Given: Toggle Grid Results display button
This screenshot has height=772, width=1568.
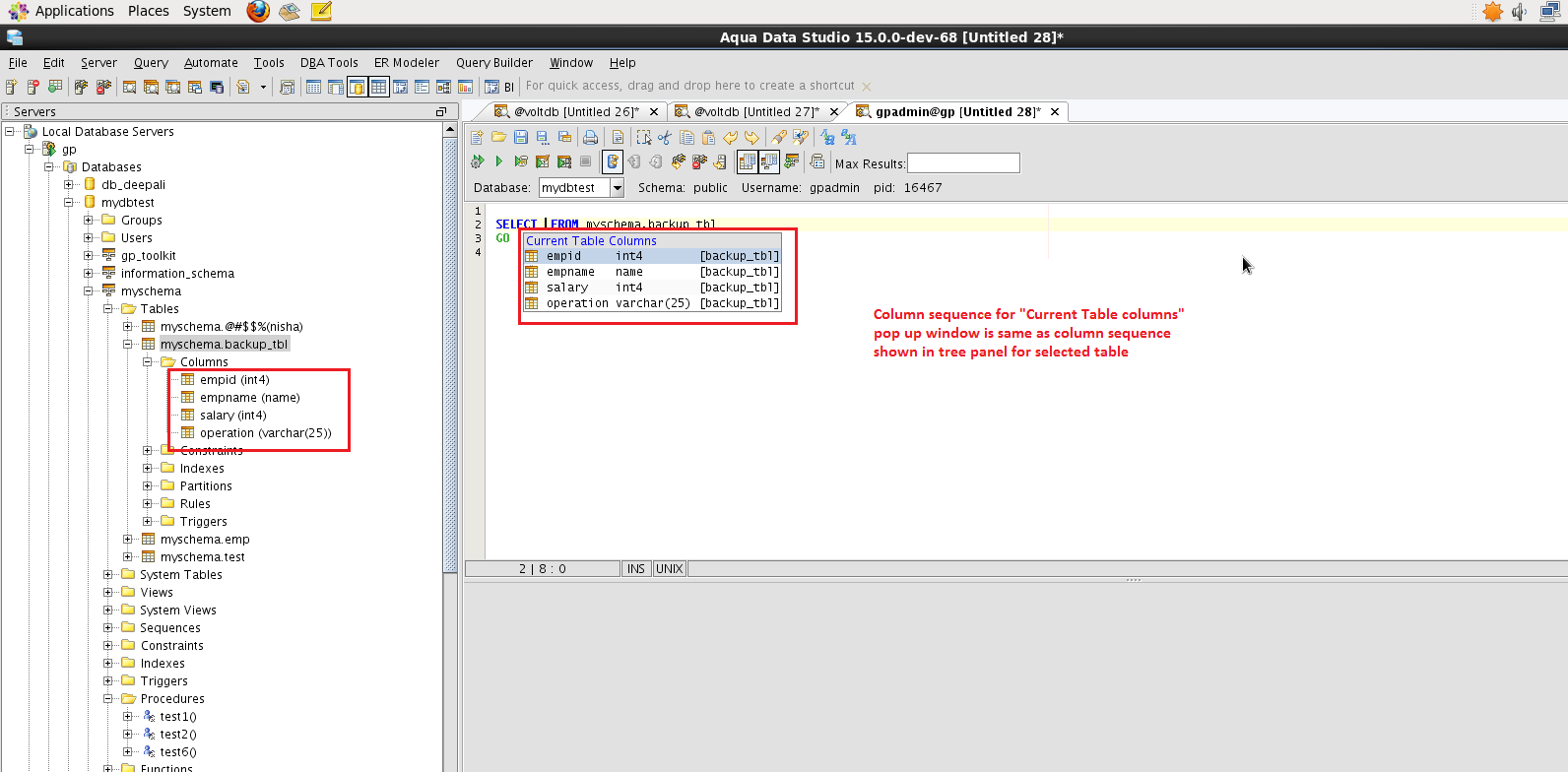Looking at the screenshot, I should (748, 161).
